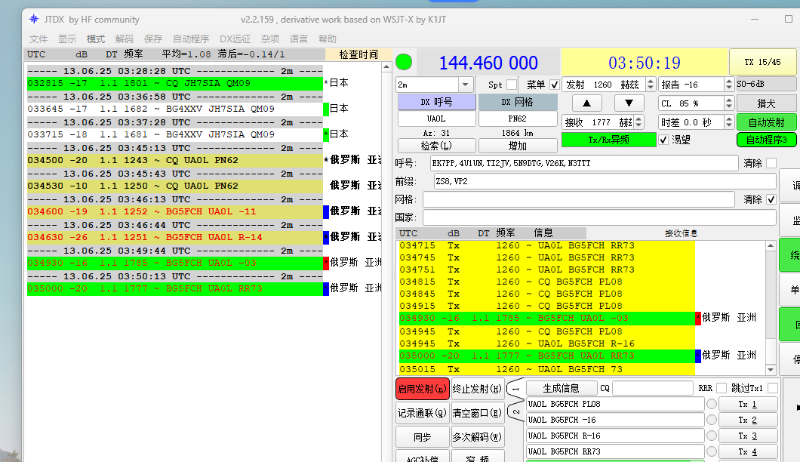This screenshot has height=462, width=800.
Task: Click the DX 网格 label button
Action: point(517,102)
